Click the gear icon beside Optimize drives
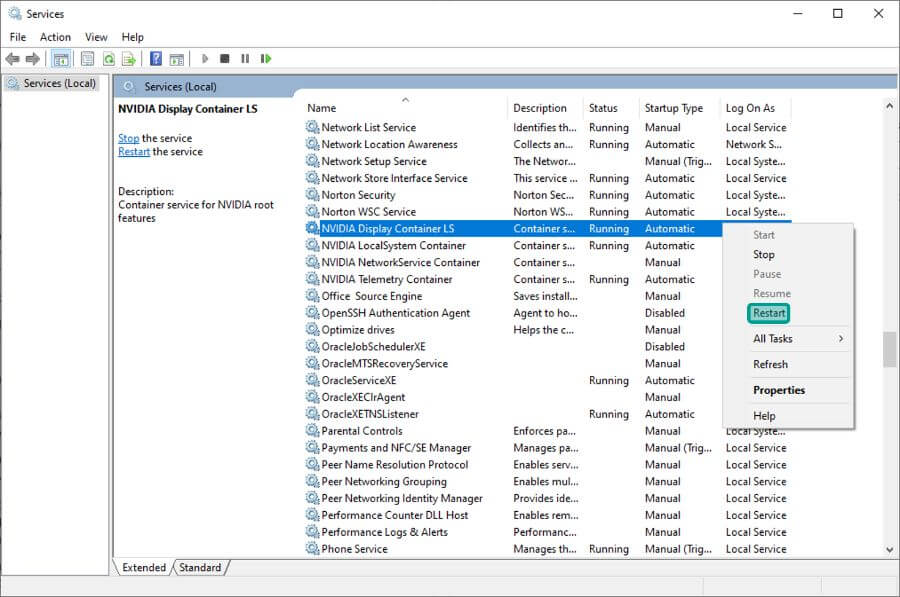Viewport: 900px width, 597px height. point(312,329)
